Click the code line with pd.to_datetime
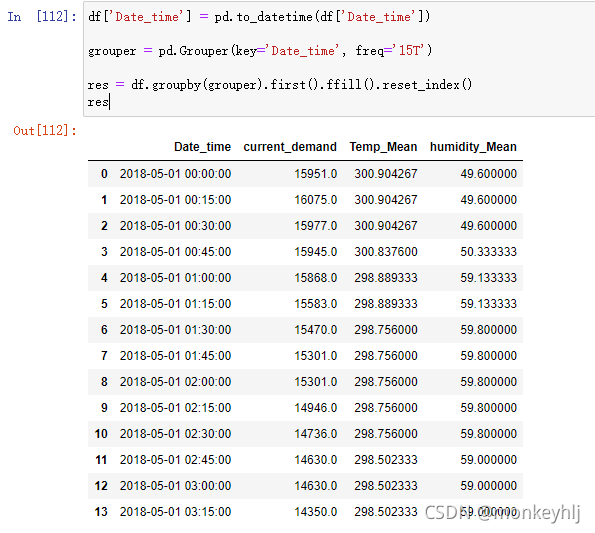The height and width of the screenshot is (533, 595). click(259, 17)
